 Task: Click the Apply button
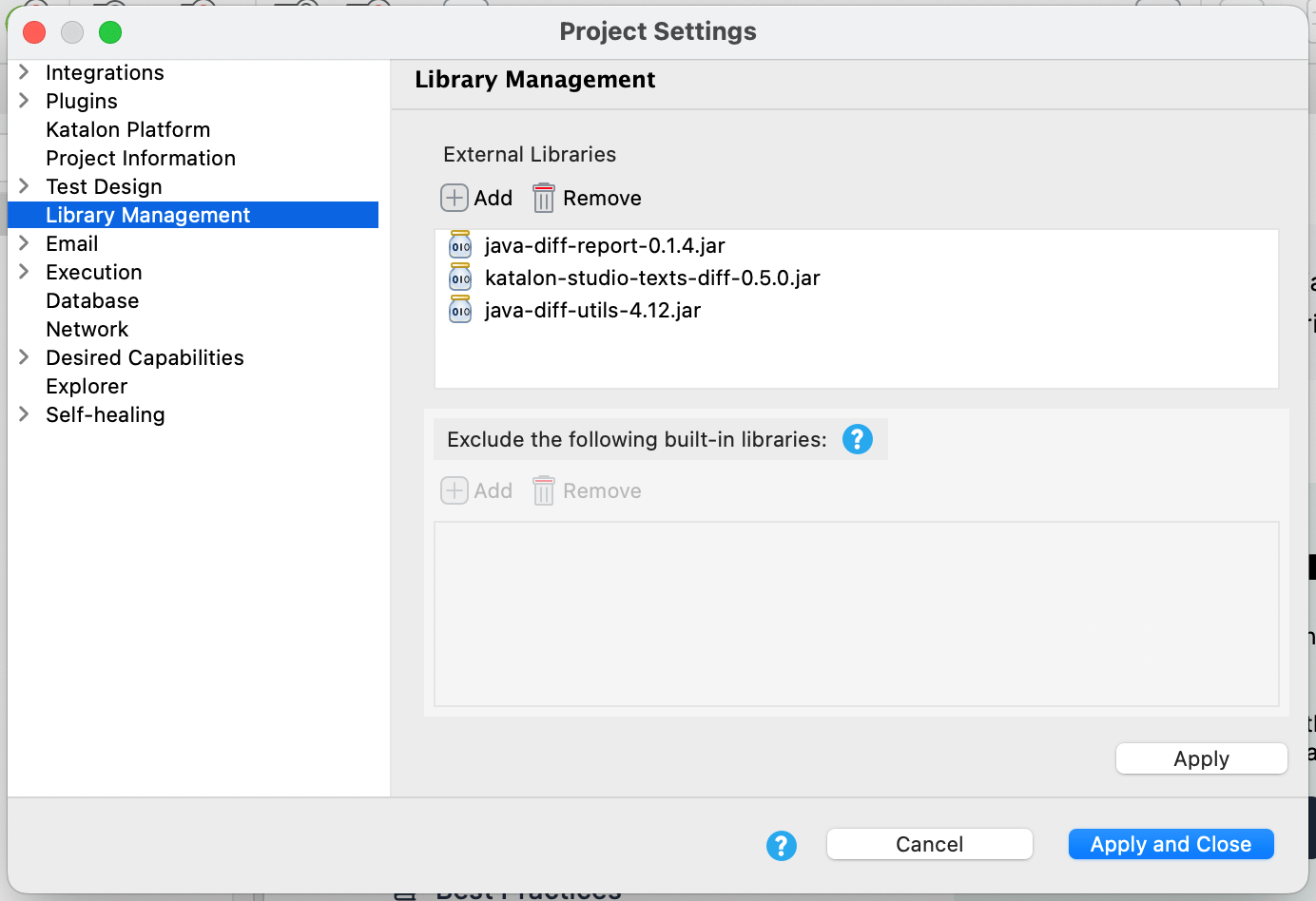[1201, 758]
